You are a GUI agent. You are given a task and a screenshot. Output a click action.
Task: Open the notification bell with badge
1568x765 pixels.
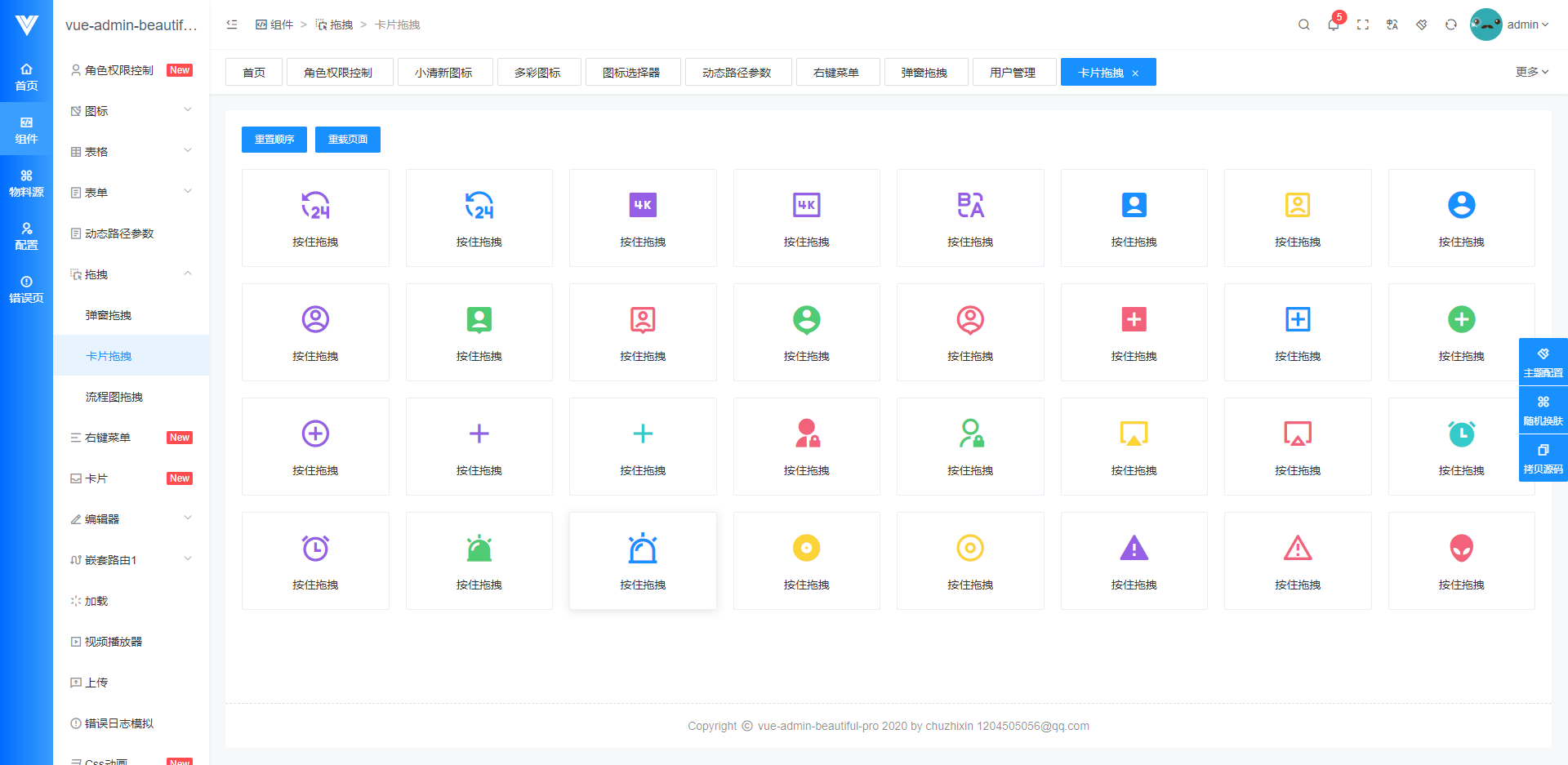pos(1334,24)
